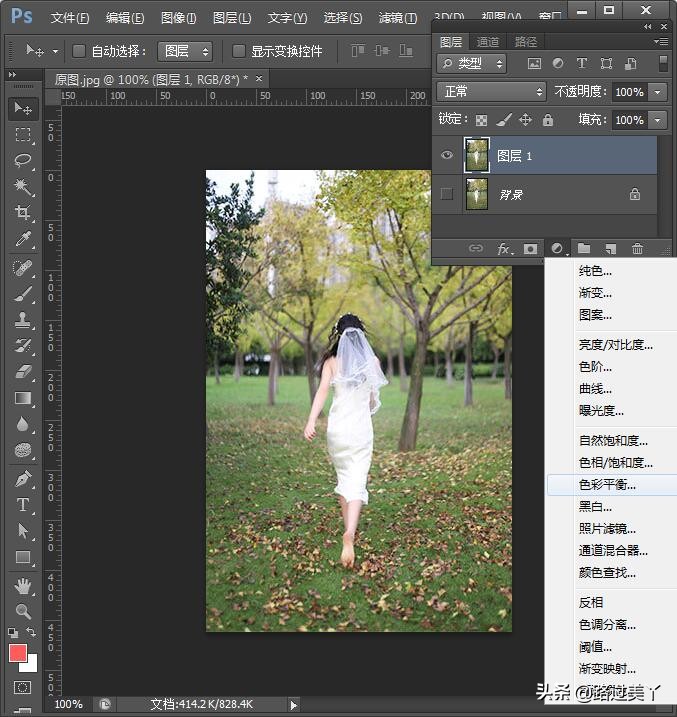
Task: Click the Create new group folder icon
Action: point(584,249)
